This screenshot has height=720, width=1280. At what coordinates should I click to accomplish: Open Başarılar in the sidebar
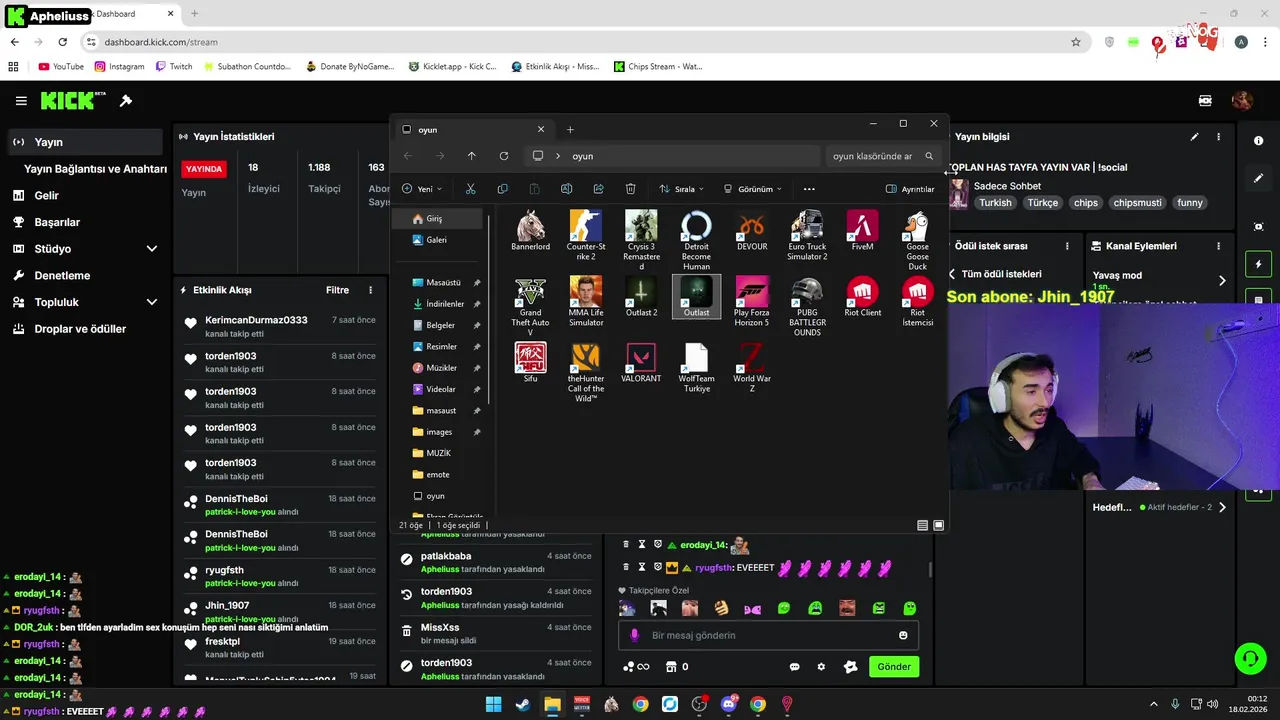pos(85,222)
